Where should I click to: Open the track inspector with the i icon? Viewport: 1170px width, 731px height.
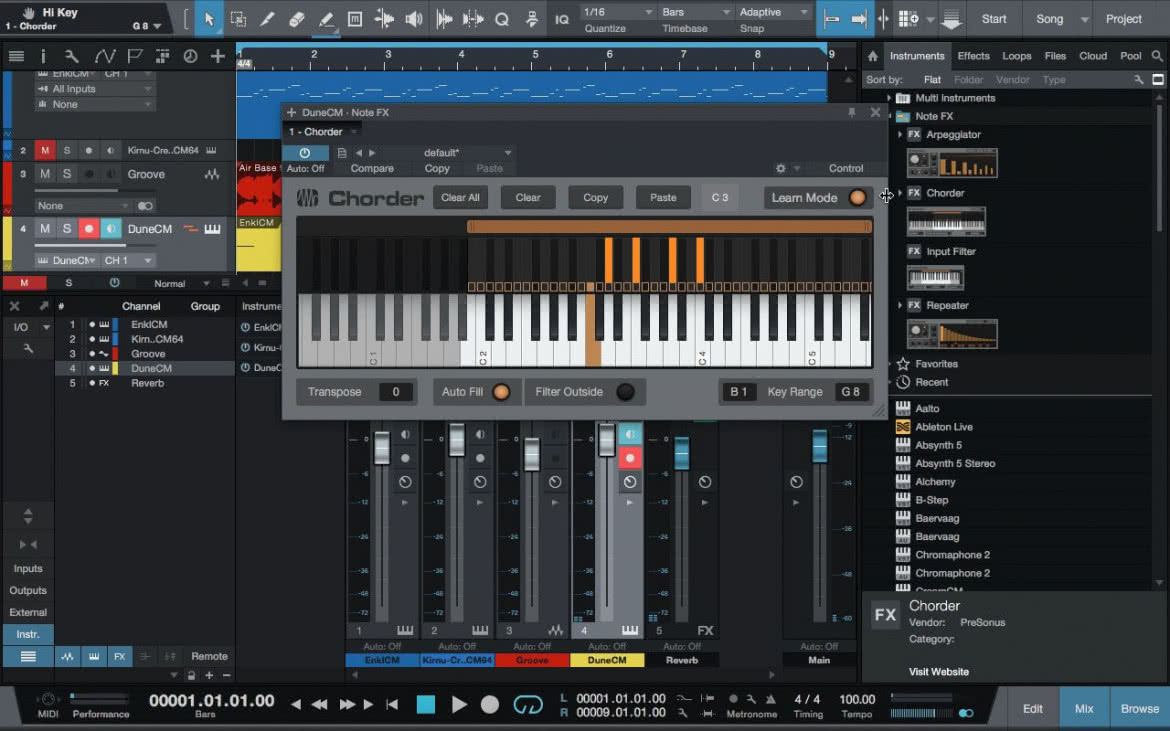pos(43,56)
